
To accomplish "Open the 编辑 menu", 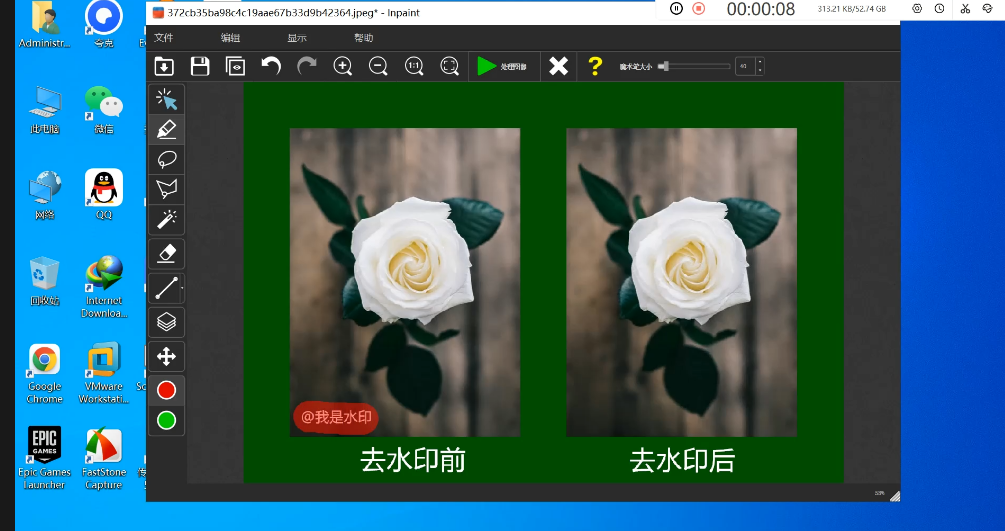I will click(230, 38).
